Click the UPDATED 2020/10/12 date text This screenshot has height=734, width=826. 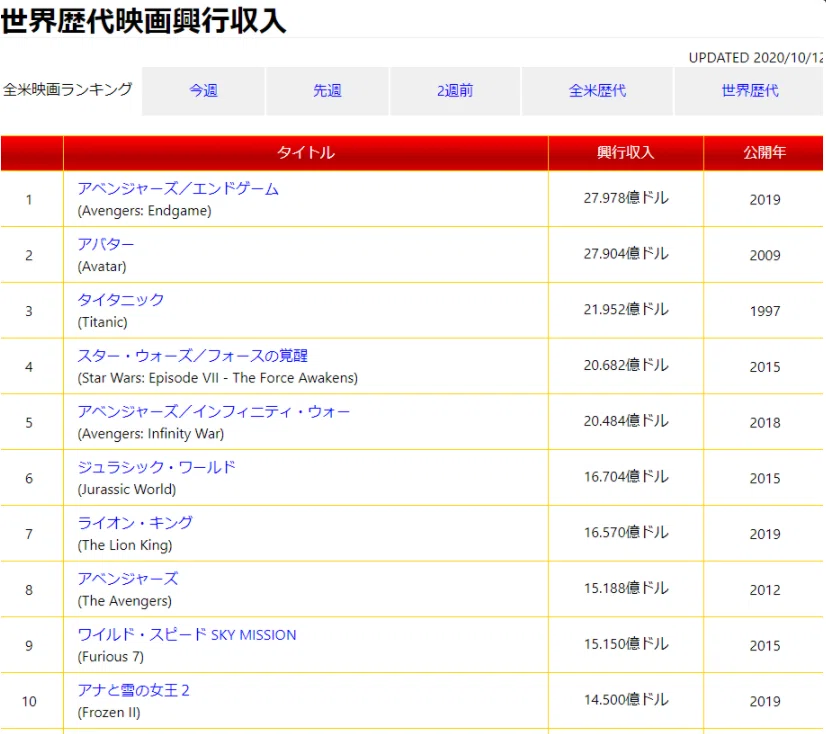coord(755,58)
